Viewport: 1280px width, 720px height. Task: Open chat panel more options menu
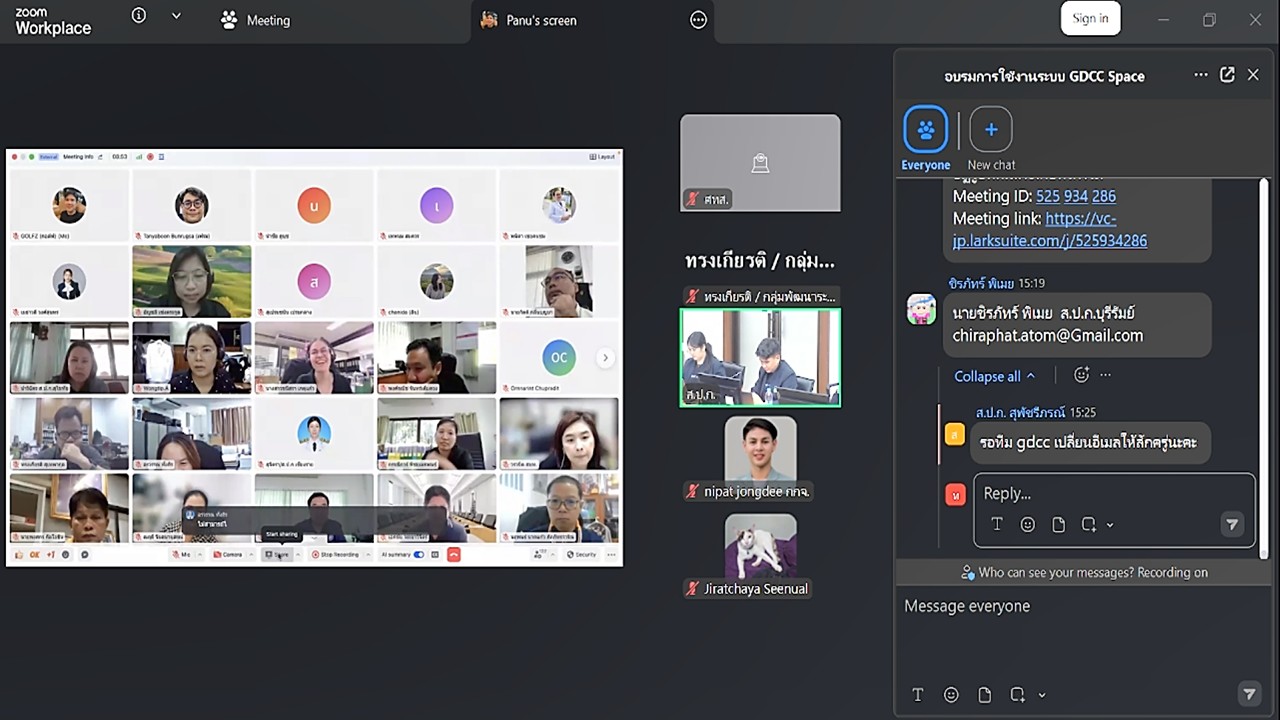(1201, 75)
